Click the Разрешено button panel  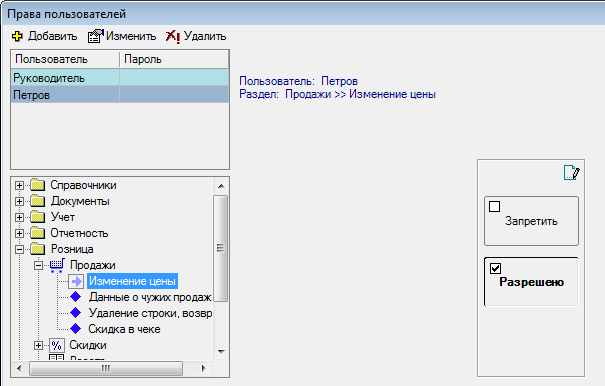tap(531, 282)
